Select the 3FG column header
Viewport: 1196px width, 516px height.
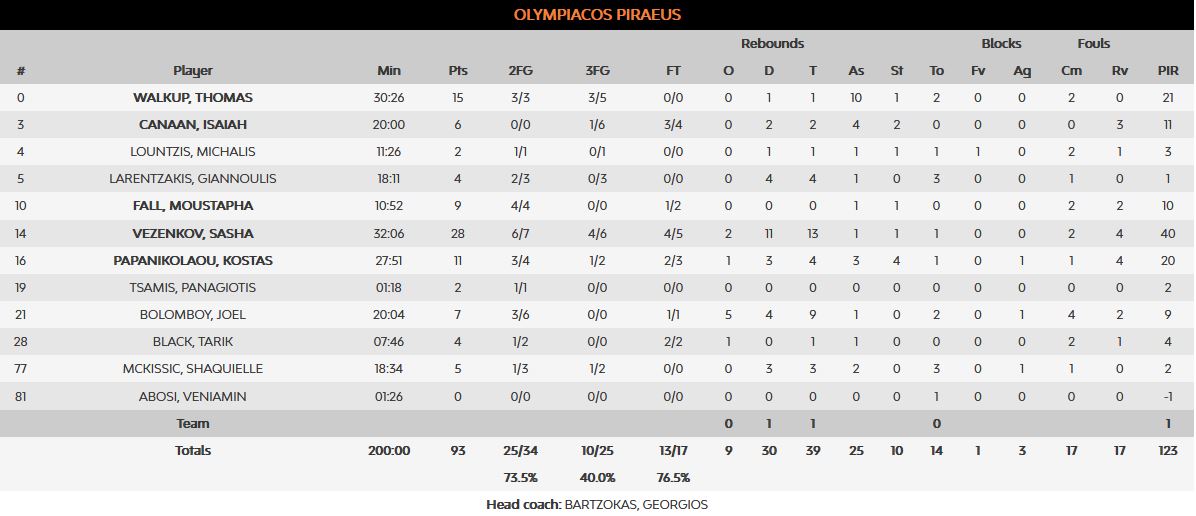pyautogui.click(x=597, y=71)
